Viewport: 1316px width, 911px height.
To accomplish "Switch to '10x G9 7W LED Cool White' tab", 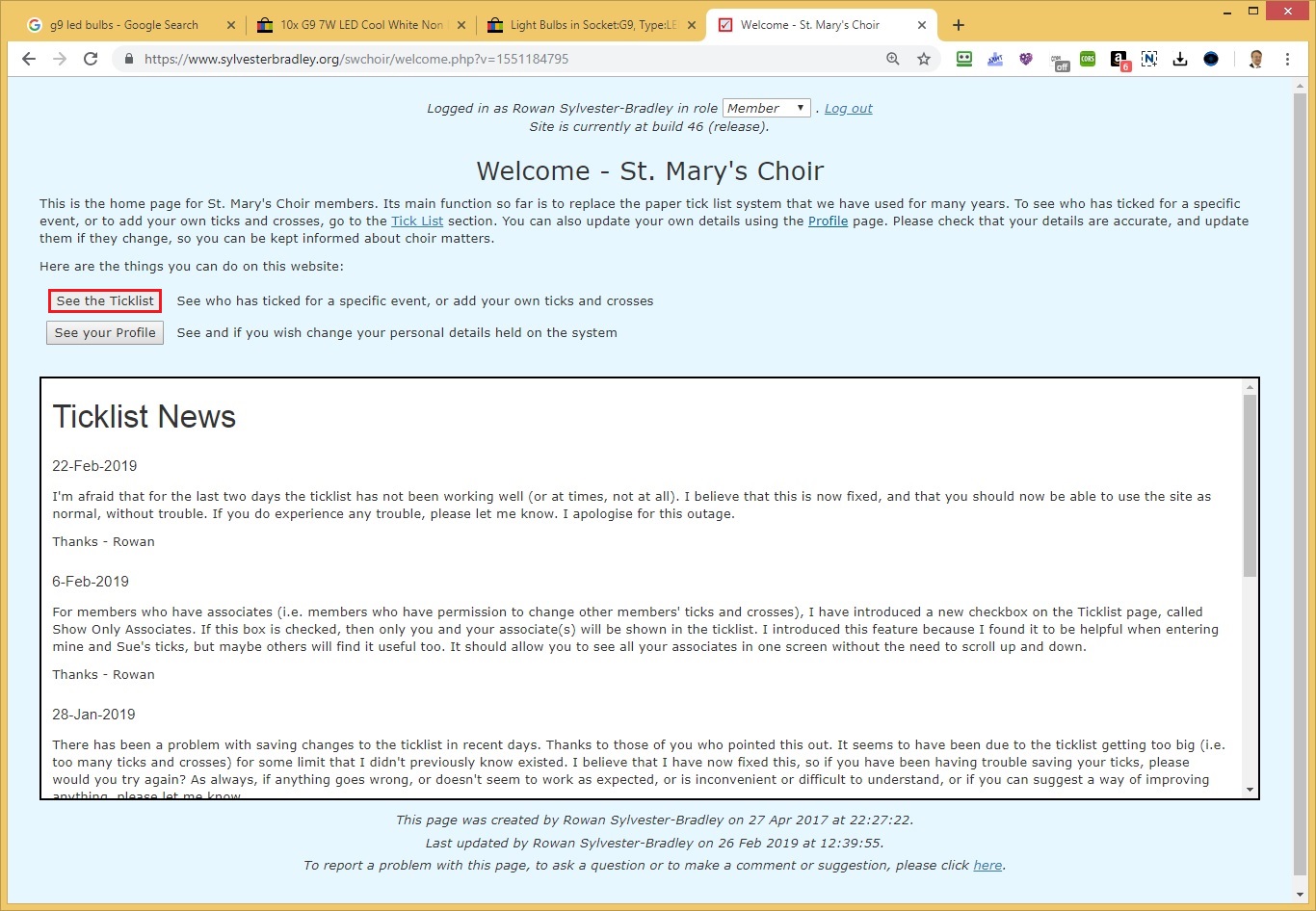I will coord(361,25).
